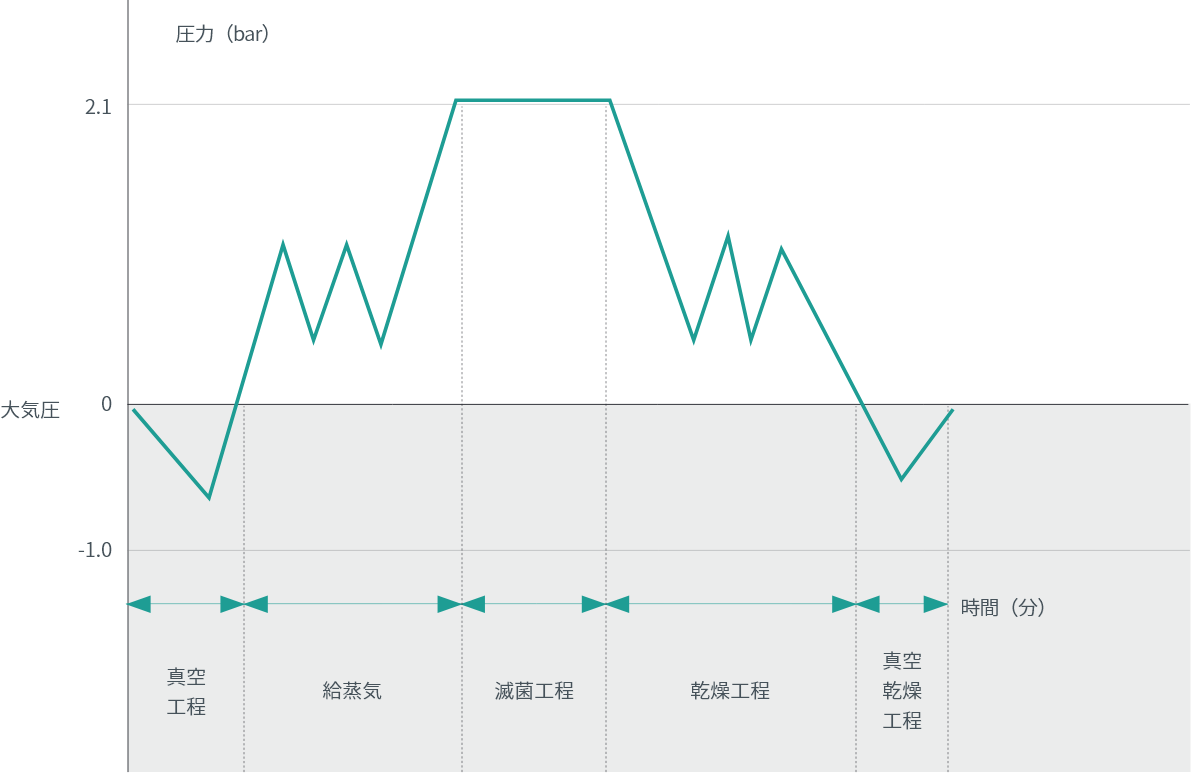Click the 圧力（bar） axis title

tap(224, 34)
